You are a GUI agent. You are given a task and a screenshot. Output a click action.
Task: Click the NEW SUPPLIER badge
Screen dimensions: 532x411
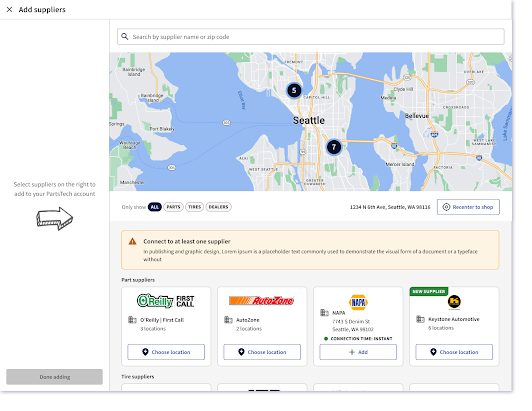click(429, 292)
